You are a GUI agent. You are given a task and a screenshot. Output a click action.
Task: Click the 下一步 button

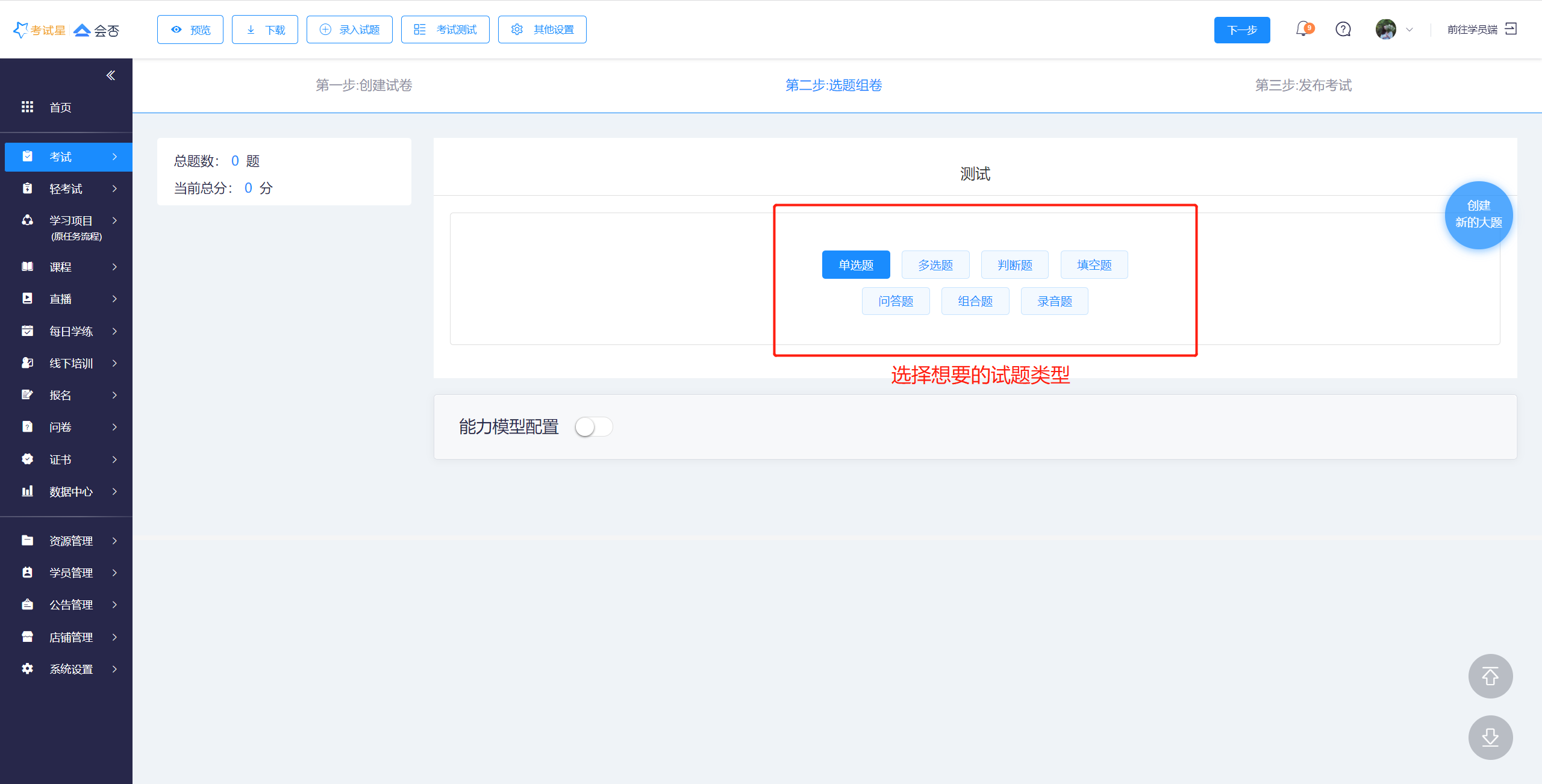click(x=1241, y=30)
